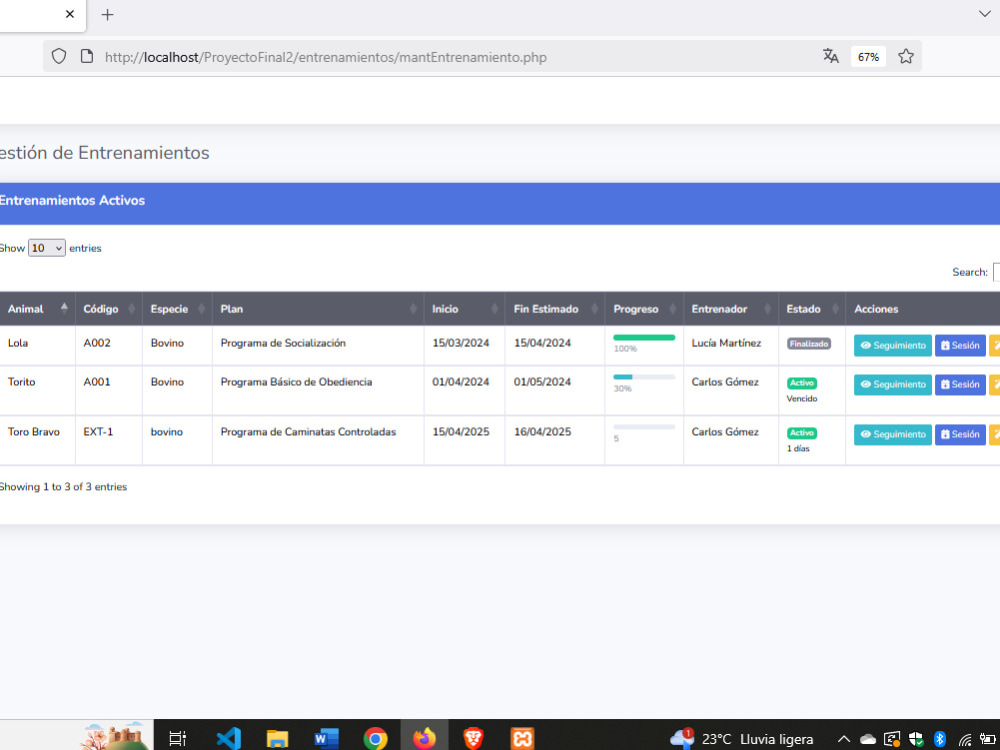Click the translate page icon

click(x=830, y=56)
